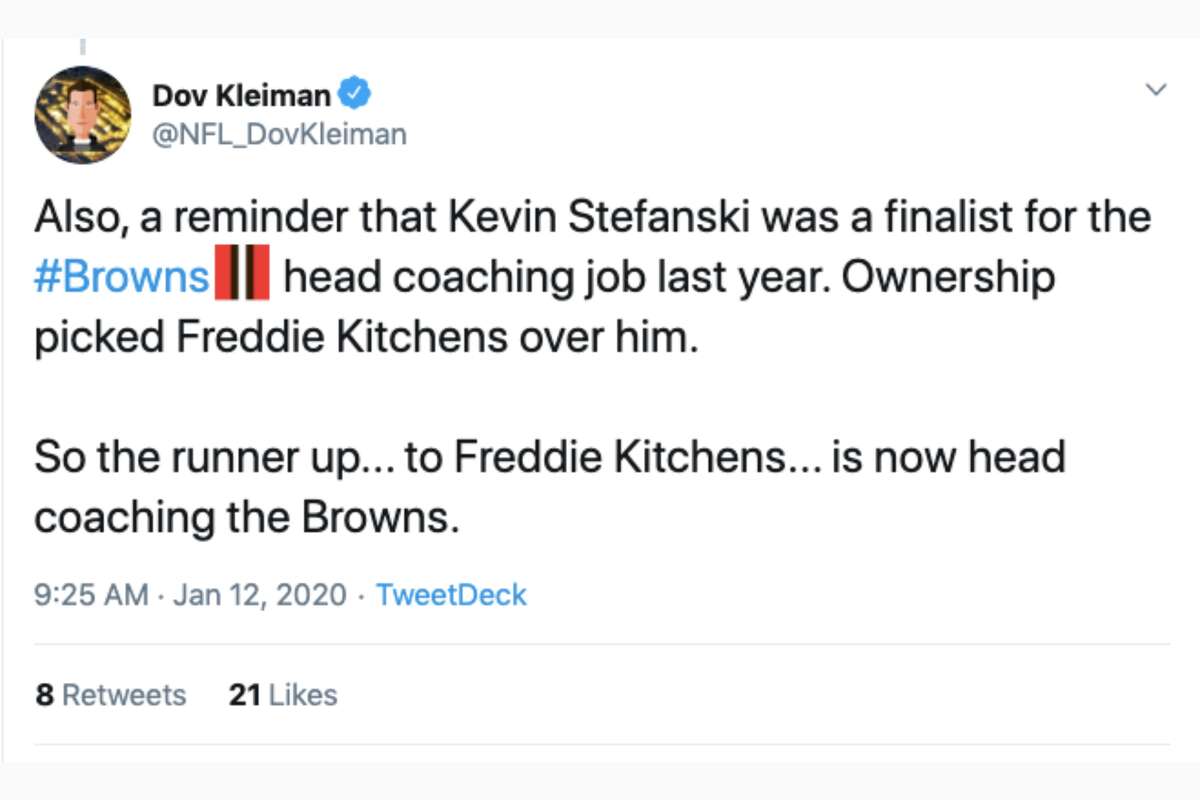Select the Dov Kleiman display name
The width and height of the screenshot is (1200, 800).
[x=240, y=94]
